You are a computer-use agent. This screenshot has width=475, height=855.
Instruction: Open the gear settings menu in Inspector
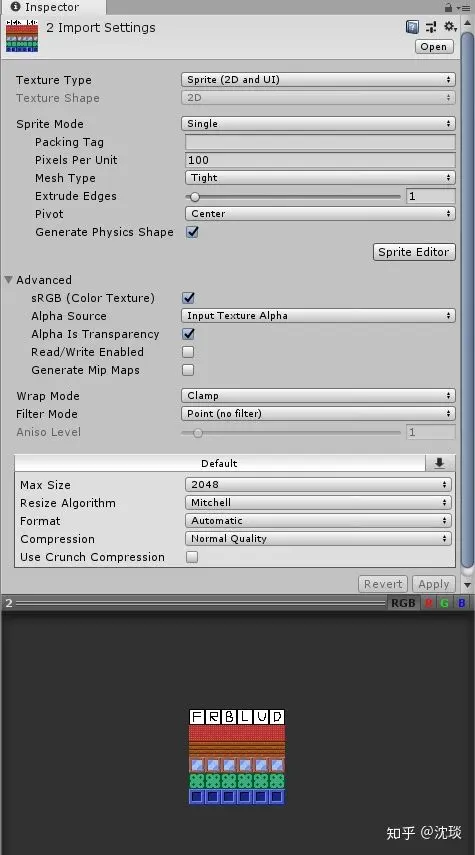click(450, 26)
